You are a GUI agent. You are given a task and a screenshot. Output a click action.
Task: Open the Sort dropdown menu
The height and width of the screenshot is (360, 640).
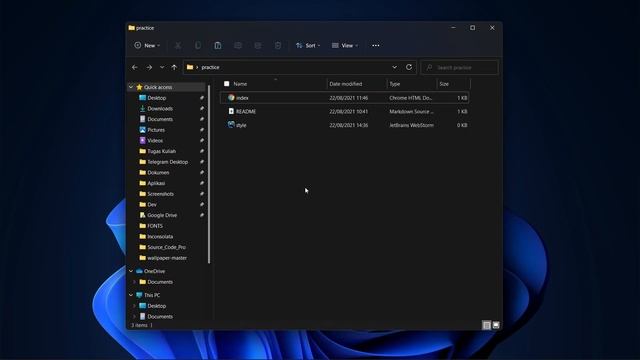pyautogui.click(x=308, y=45)
